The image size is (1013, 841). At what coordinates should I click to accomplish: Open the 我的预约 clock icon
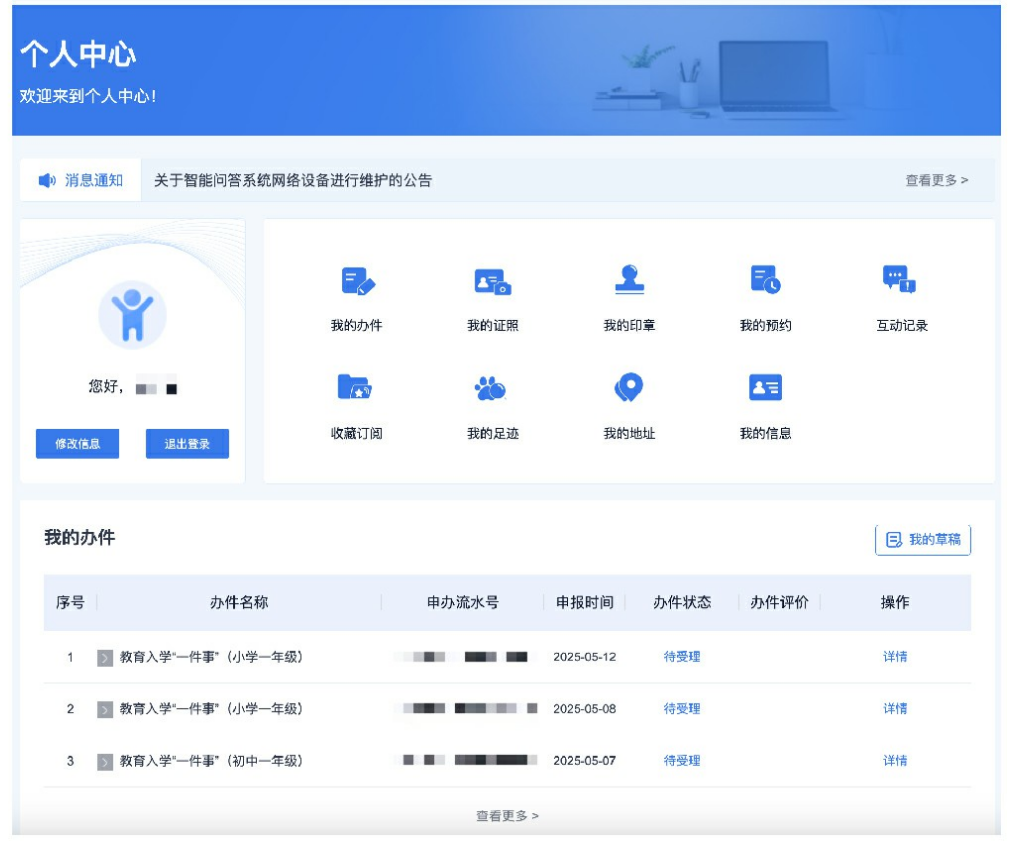[x=765, y=280]
